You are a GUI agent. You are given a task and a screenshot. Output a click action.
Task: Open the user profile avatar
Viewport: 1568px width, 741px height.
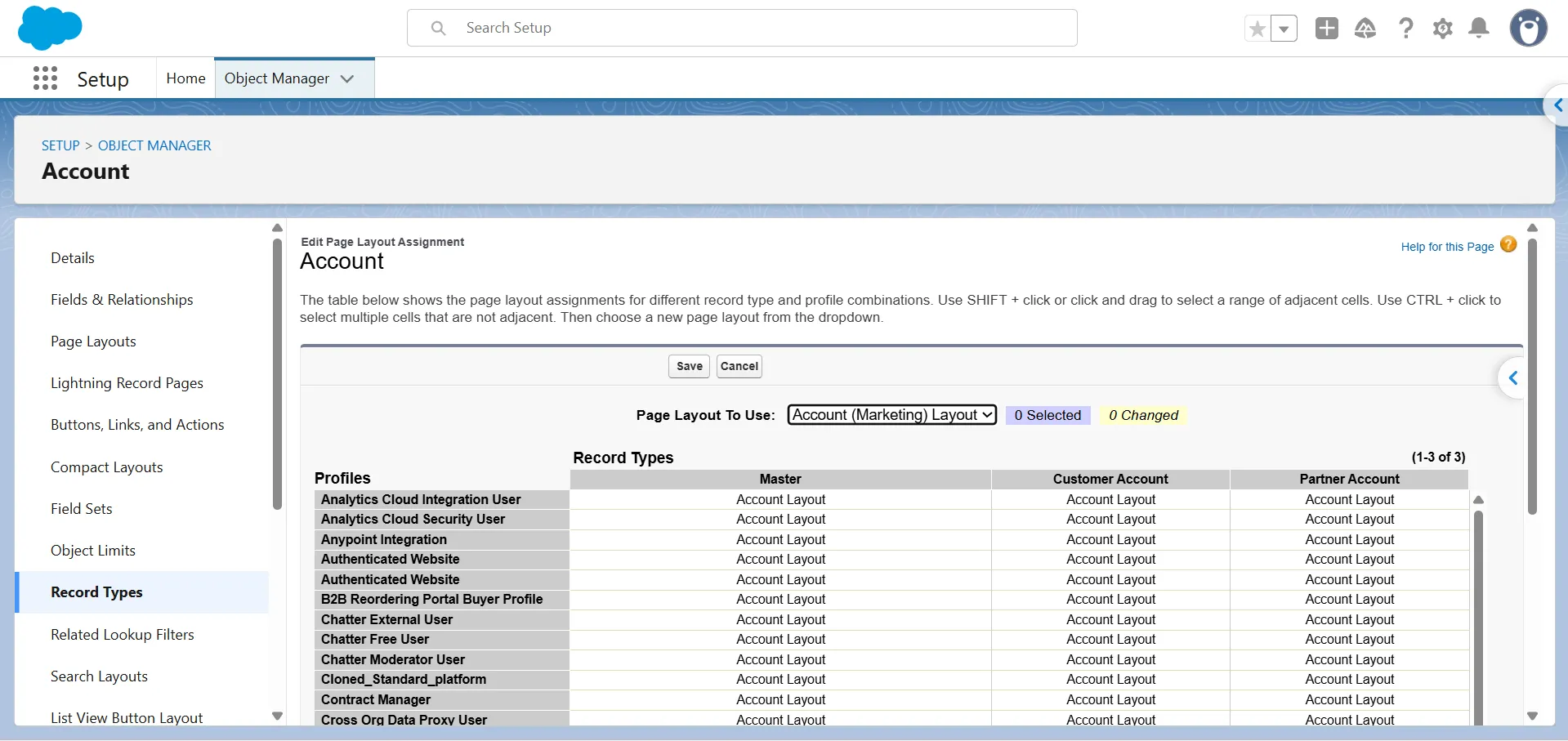1529,29
